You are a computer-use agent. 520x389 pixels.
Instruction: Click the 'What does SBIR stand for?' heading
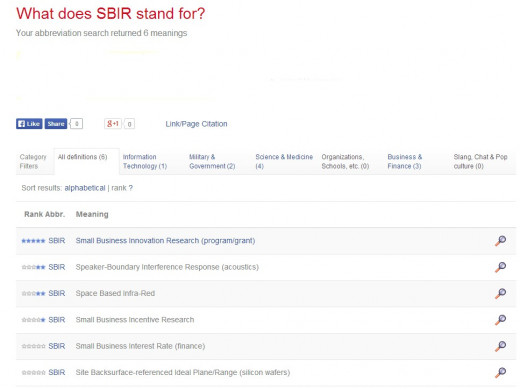pos(110,14)
